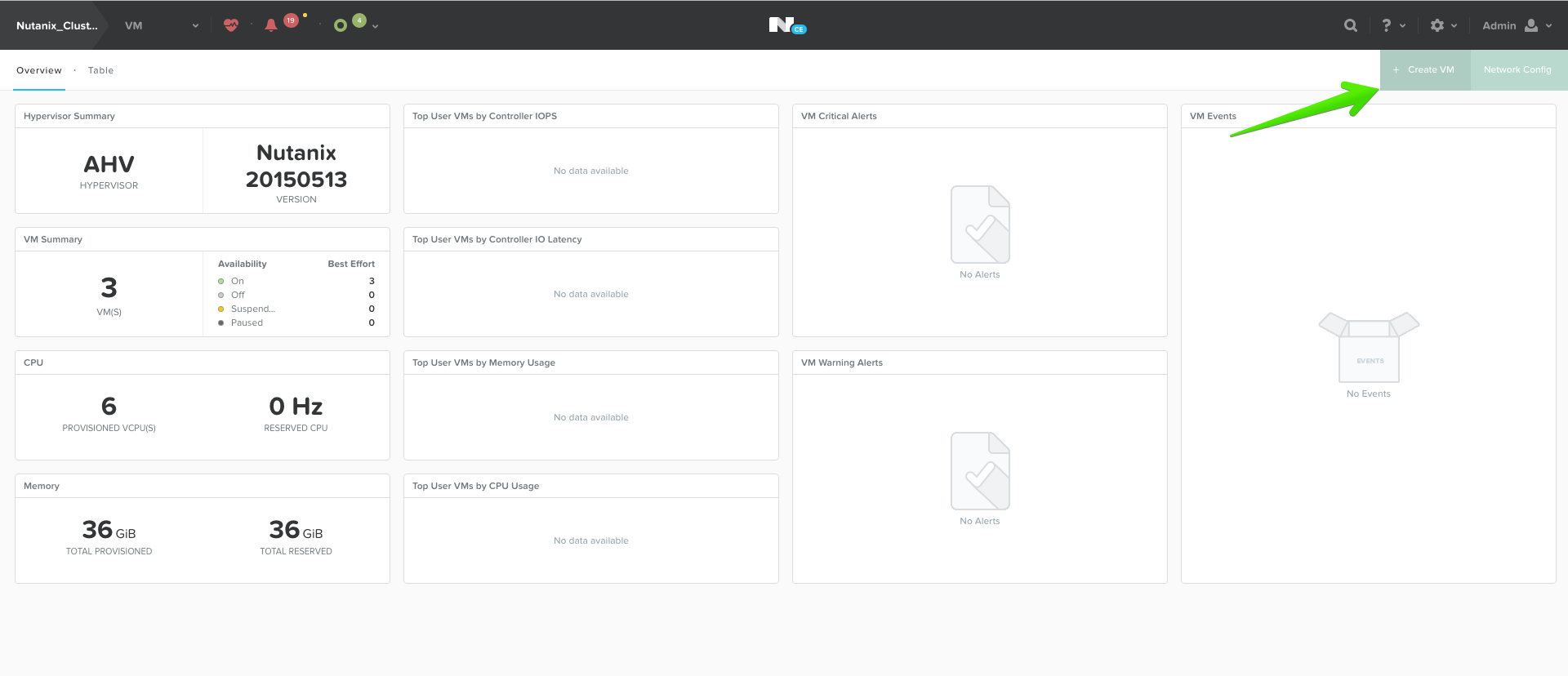1568x676 pixels.
Task: Click No data available under Memory Usage
Action: (591, 417)
